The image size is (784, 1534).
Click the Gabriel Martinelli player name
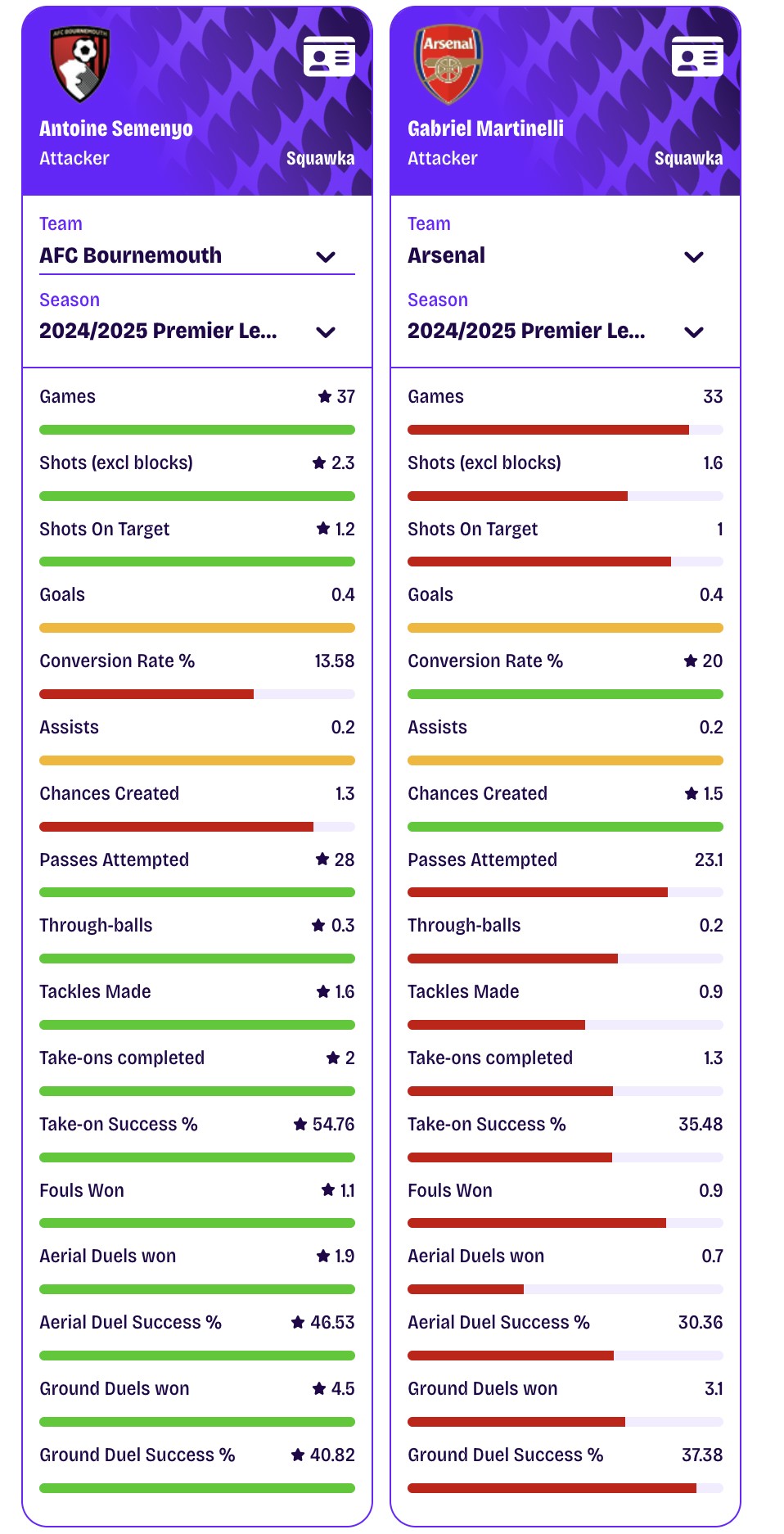486,129
